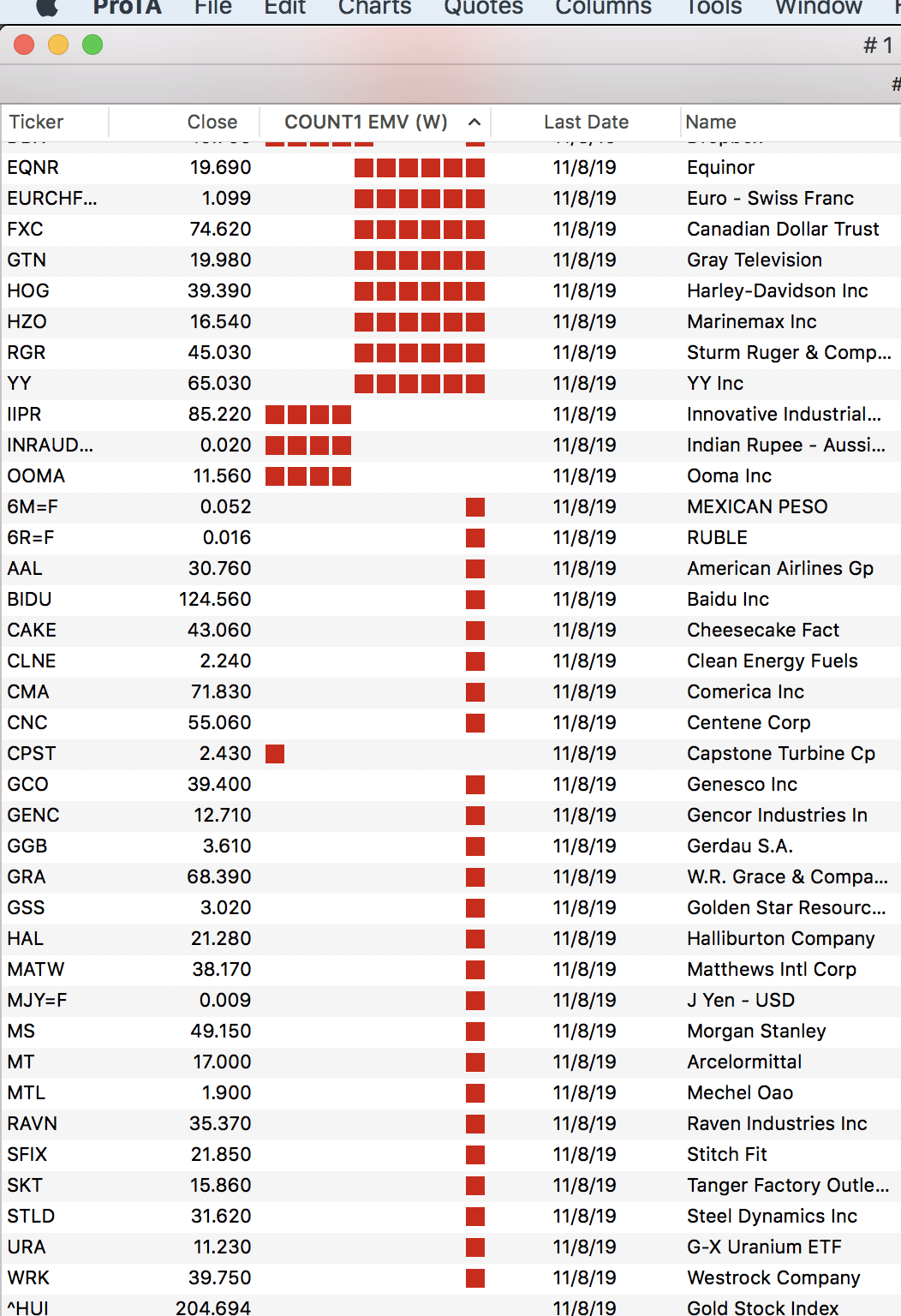The height and width of the screenshot is (1316, 901).
Task: Select the Morgan Stanley name cell
Action: tap(756, 1032)
